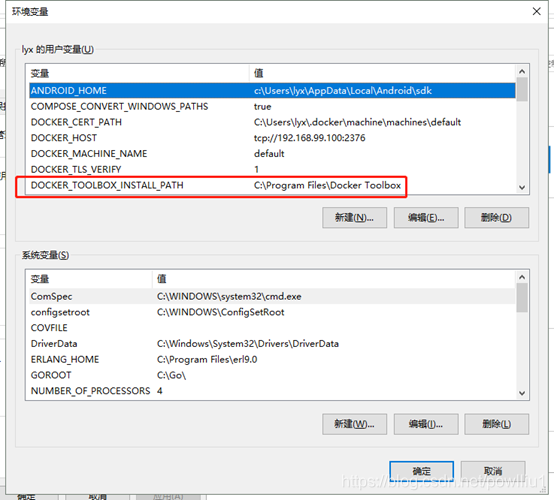The width and height of the screenshot is (554, 500).
Task: Click 新建(N) to create user variable
Action: (x=354, y=218)
